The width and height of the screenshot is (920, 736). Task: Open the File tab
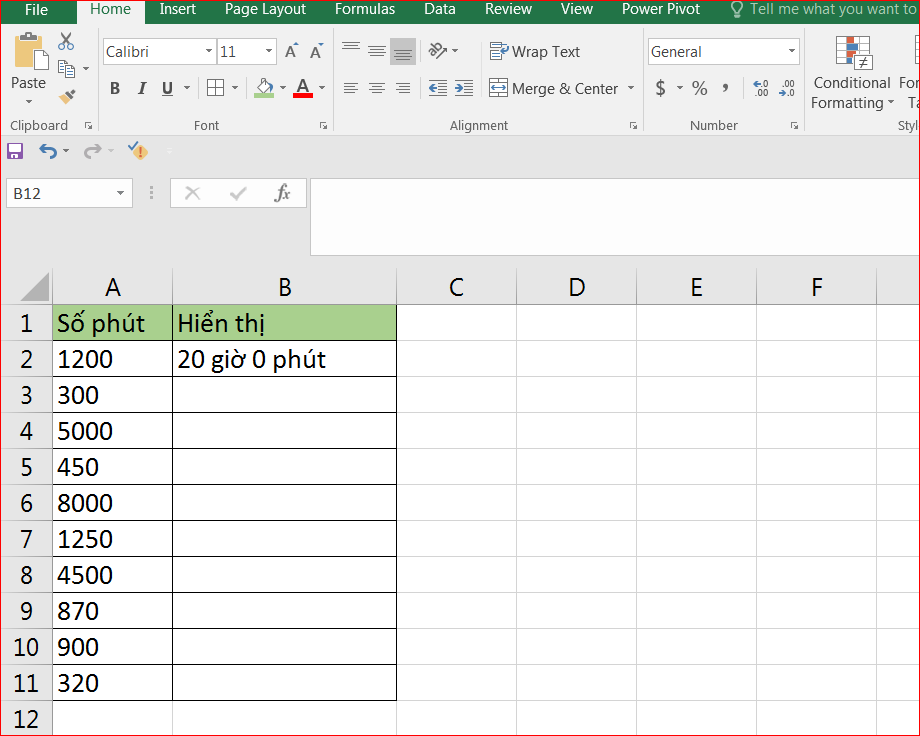36,10
